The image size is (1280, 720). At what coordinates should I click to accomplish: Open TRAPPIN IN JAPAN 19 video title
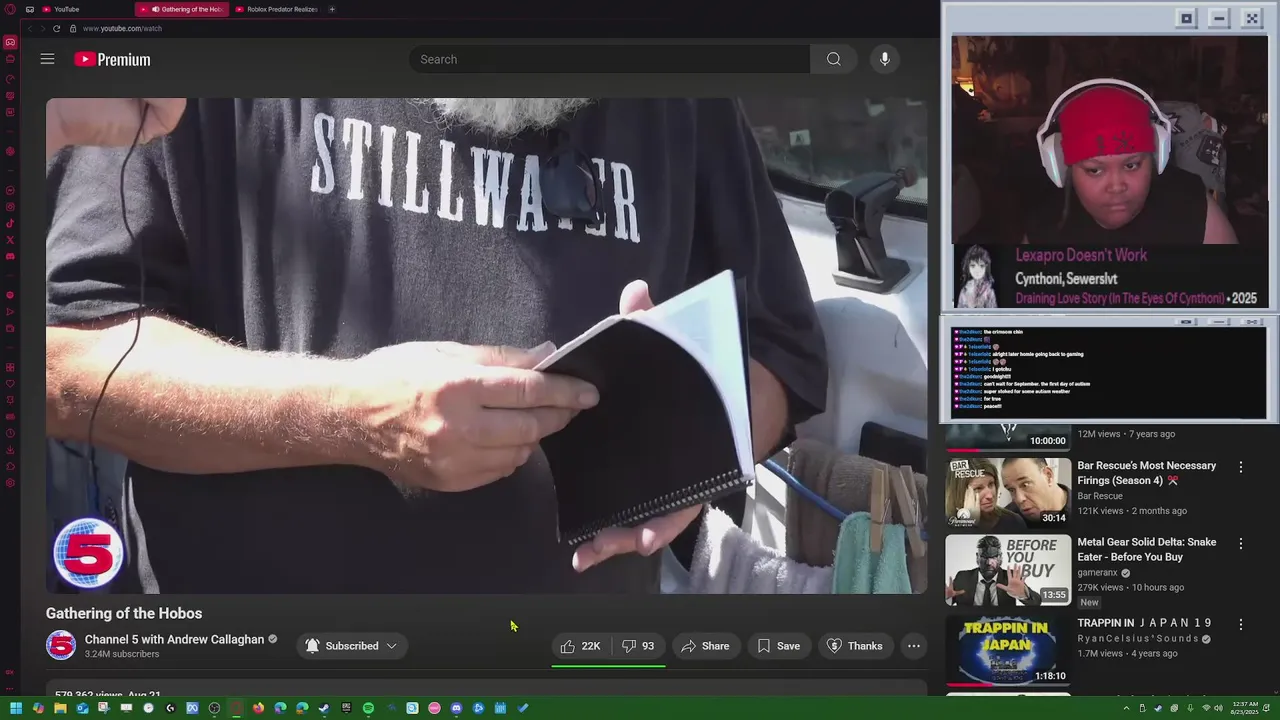coord(1144,623)
